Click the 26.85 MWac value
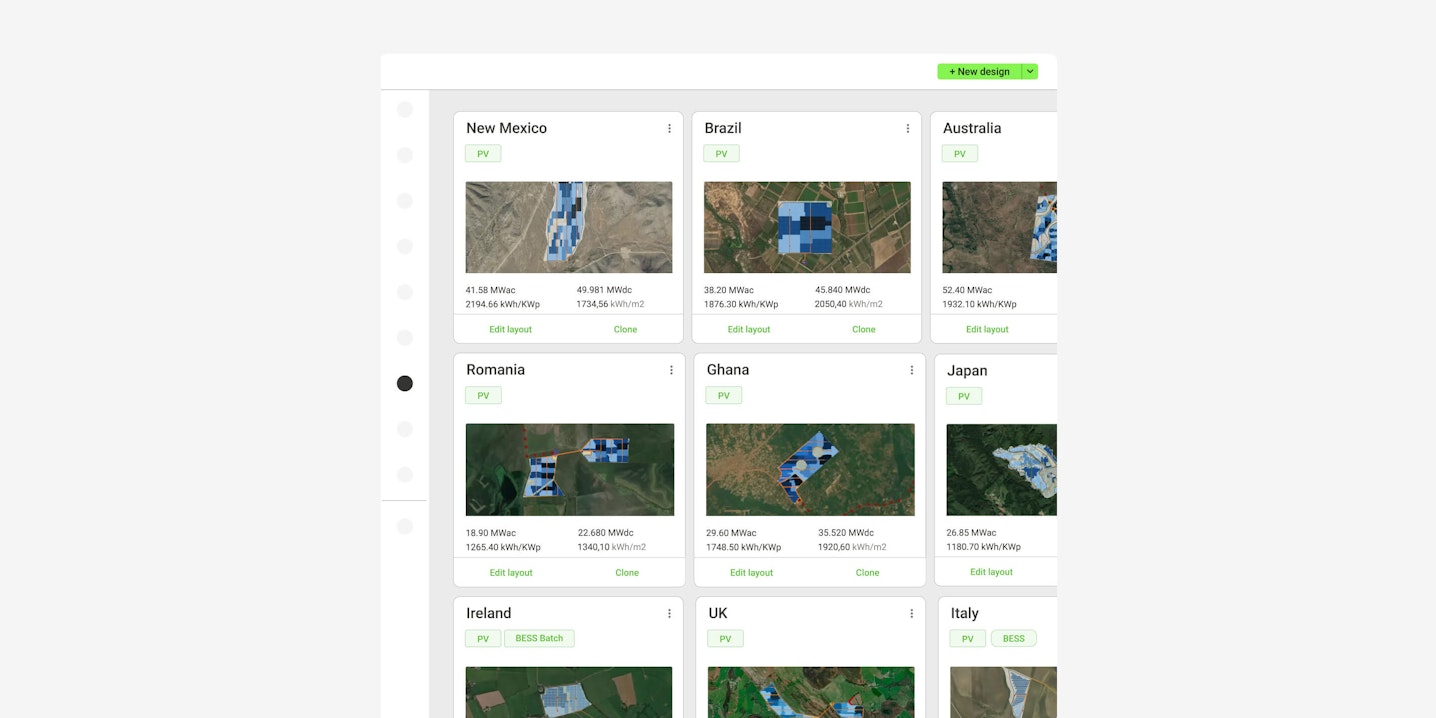The width and height of the screenshot is (1436, 718). point(971,533)
